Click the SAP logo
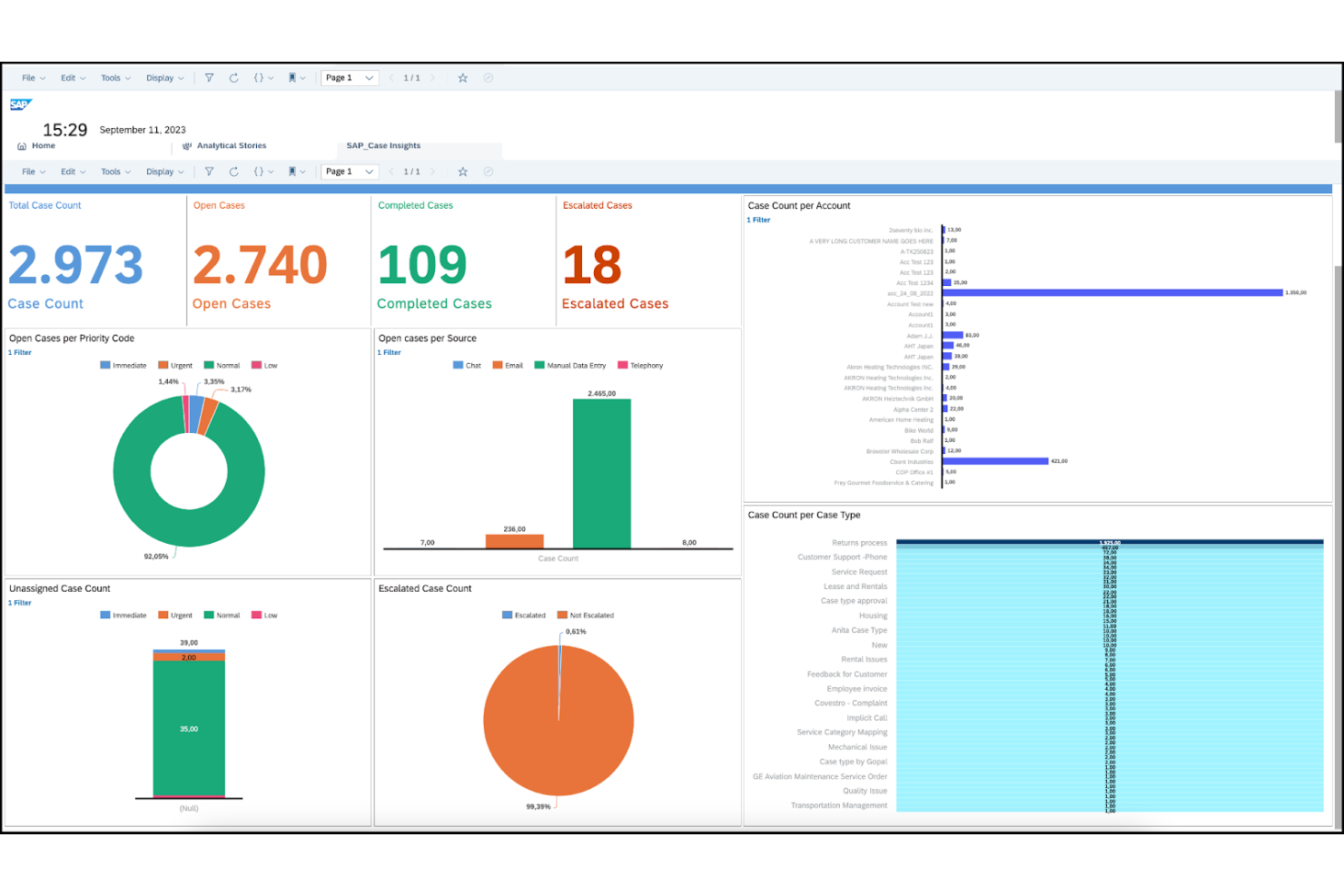 click(x=19, y=104)
